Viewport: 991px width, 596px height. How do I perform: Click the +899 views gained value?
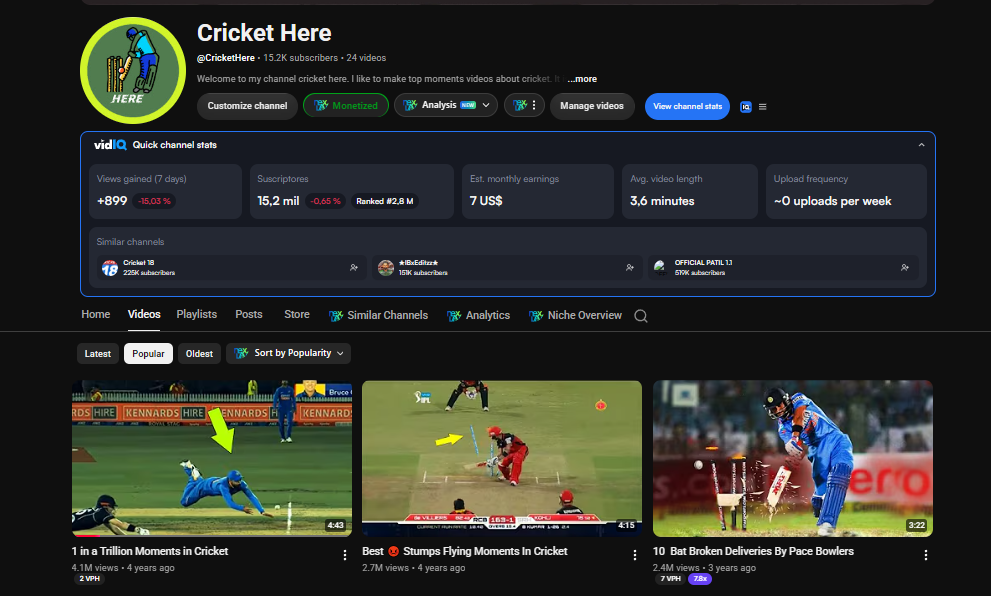coord(112,200)
